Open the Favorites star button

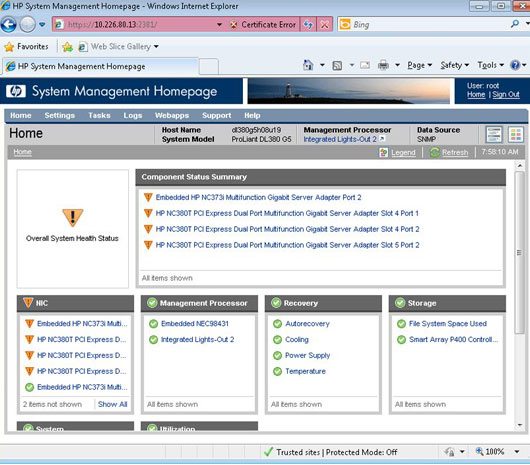(26, 47)
